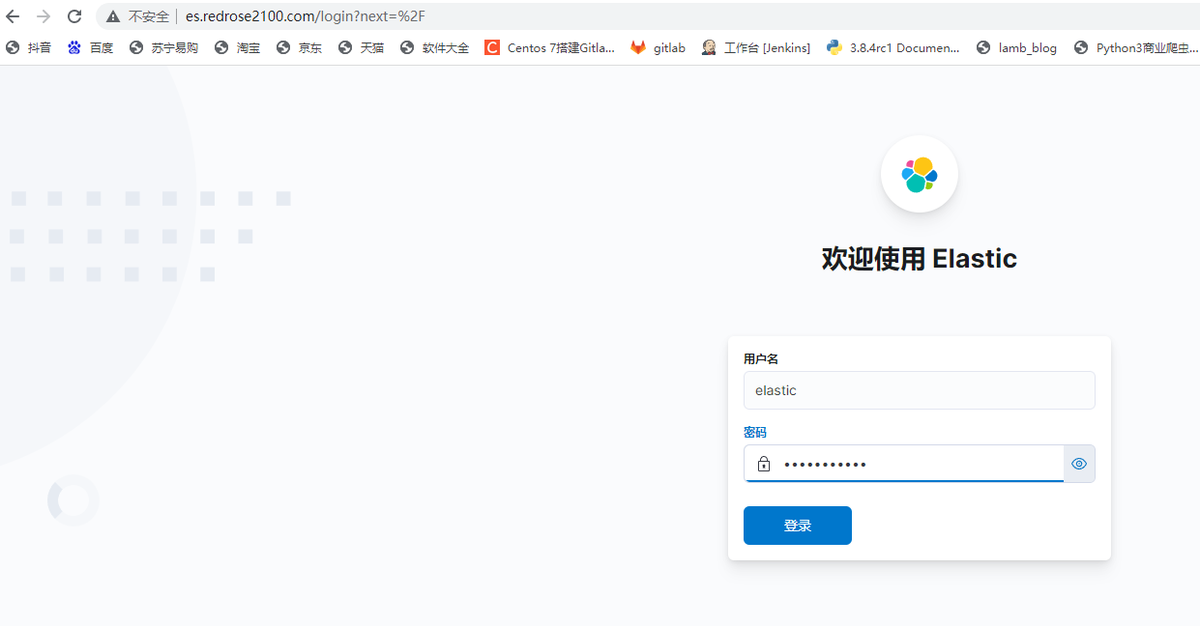Open the Centos 7搭建Gitla... bookmark
The height and width of the screenshot is (626, 1200).
coord(549,47)
